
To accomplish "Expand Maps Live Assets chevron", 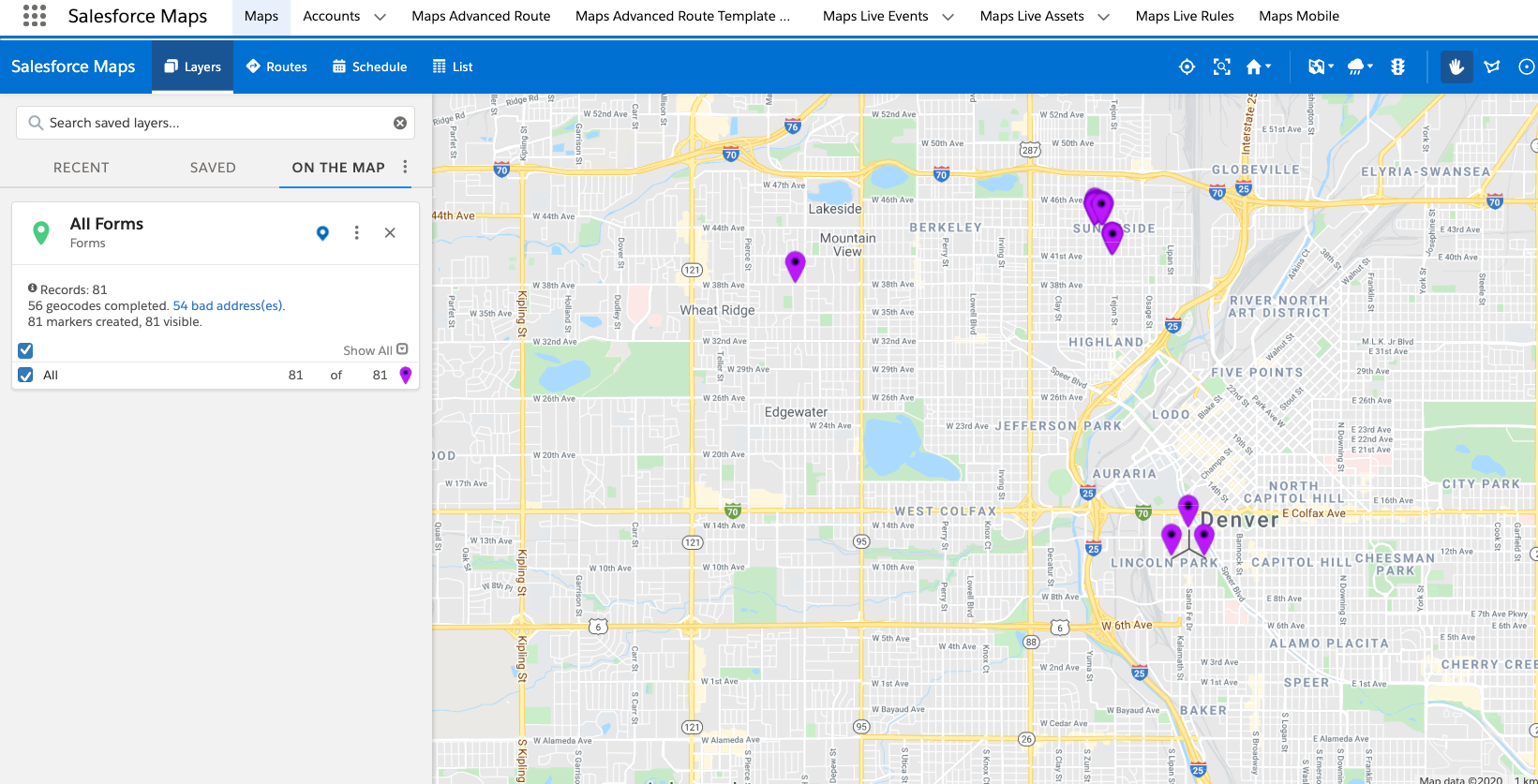I will tap(1103, 17).
